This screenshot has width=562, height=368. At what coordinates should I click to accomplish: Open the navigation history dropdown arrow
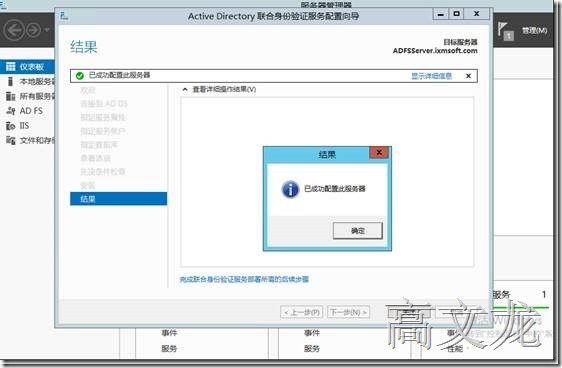47,30
